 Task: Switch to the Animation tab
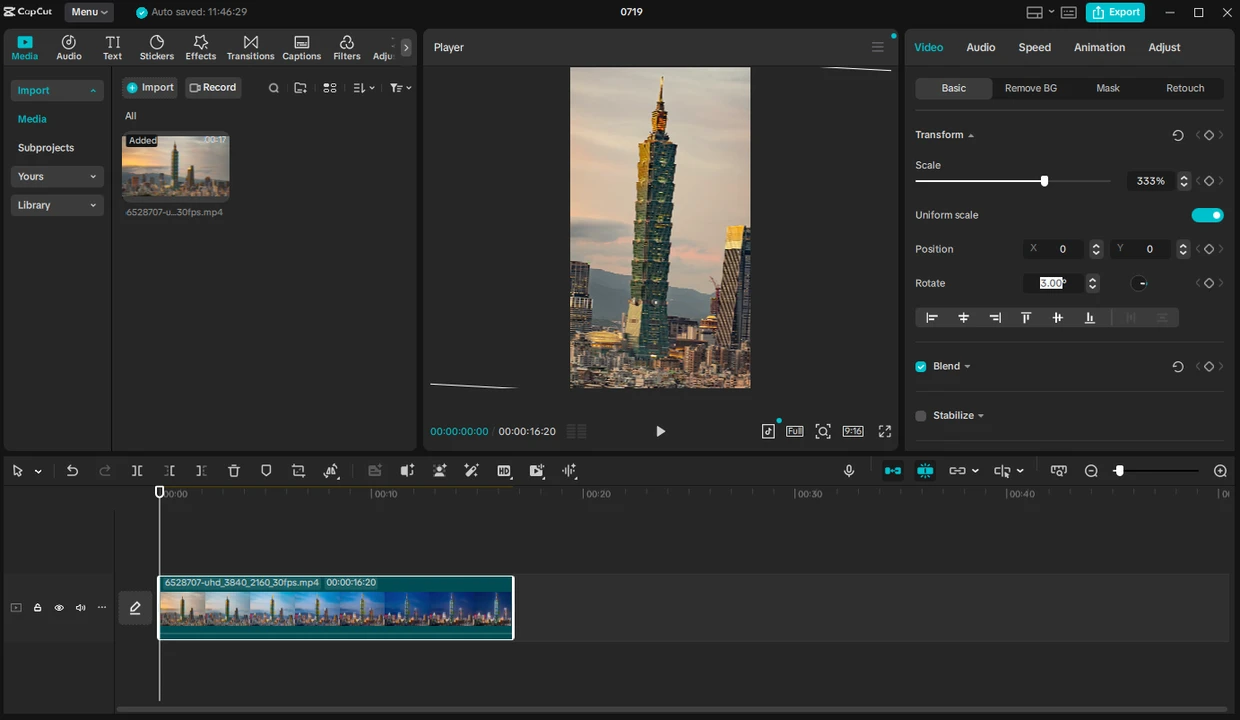[1099, 47]
